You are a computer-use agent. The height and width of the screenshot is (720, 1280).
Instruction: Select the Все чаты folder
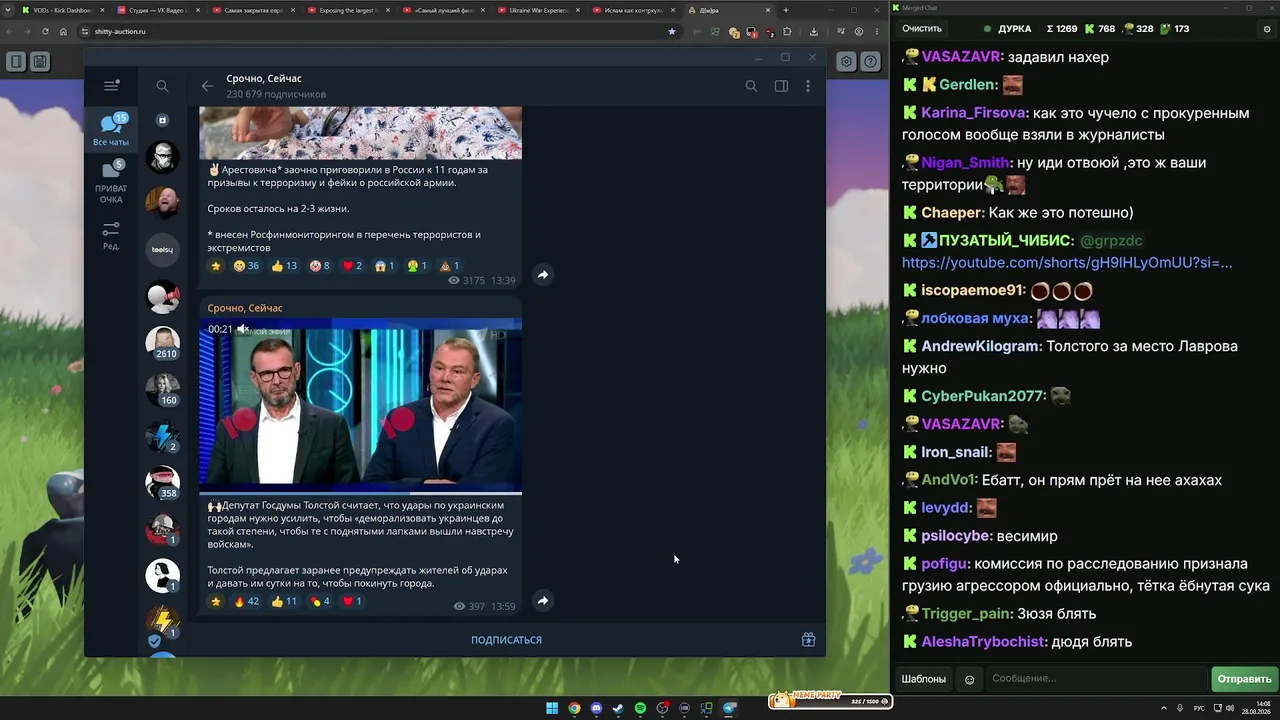click(x=111, y=131)
